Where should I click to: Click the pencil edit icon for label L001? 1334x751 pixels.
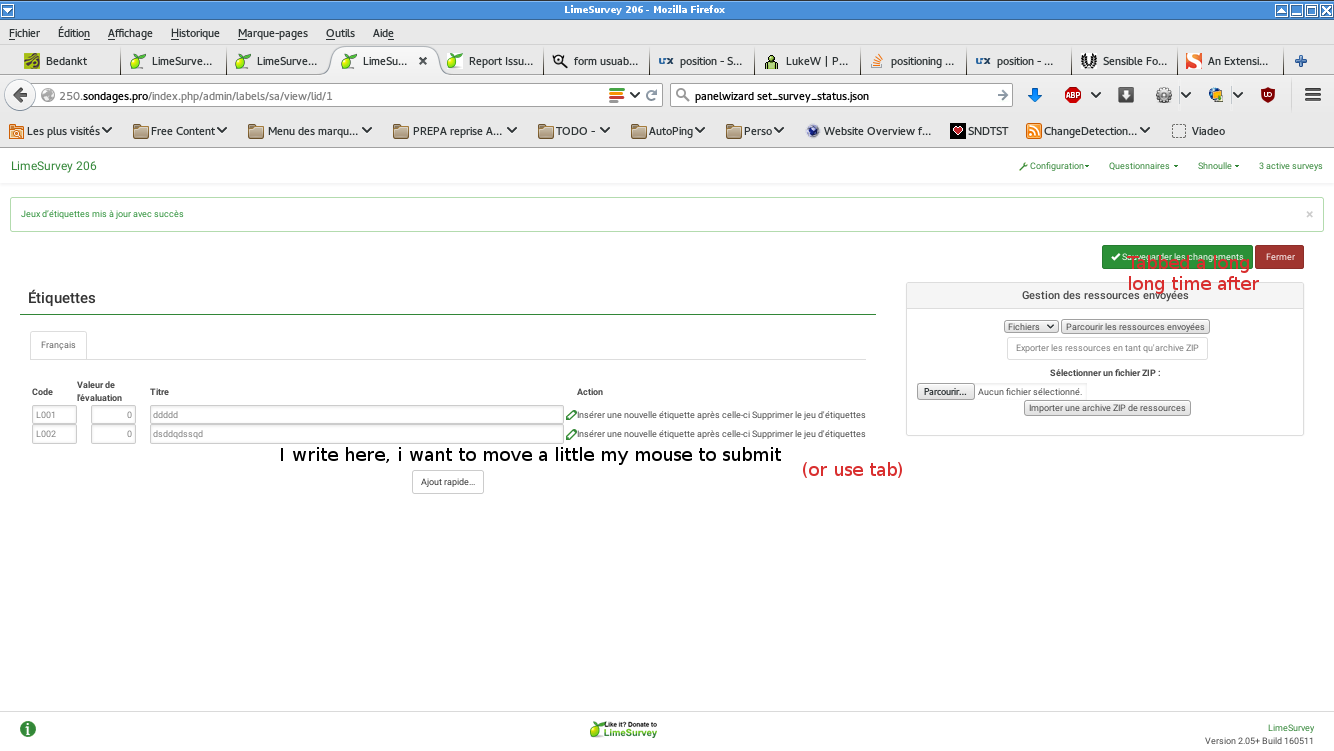coord(571,415)
